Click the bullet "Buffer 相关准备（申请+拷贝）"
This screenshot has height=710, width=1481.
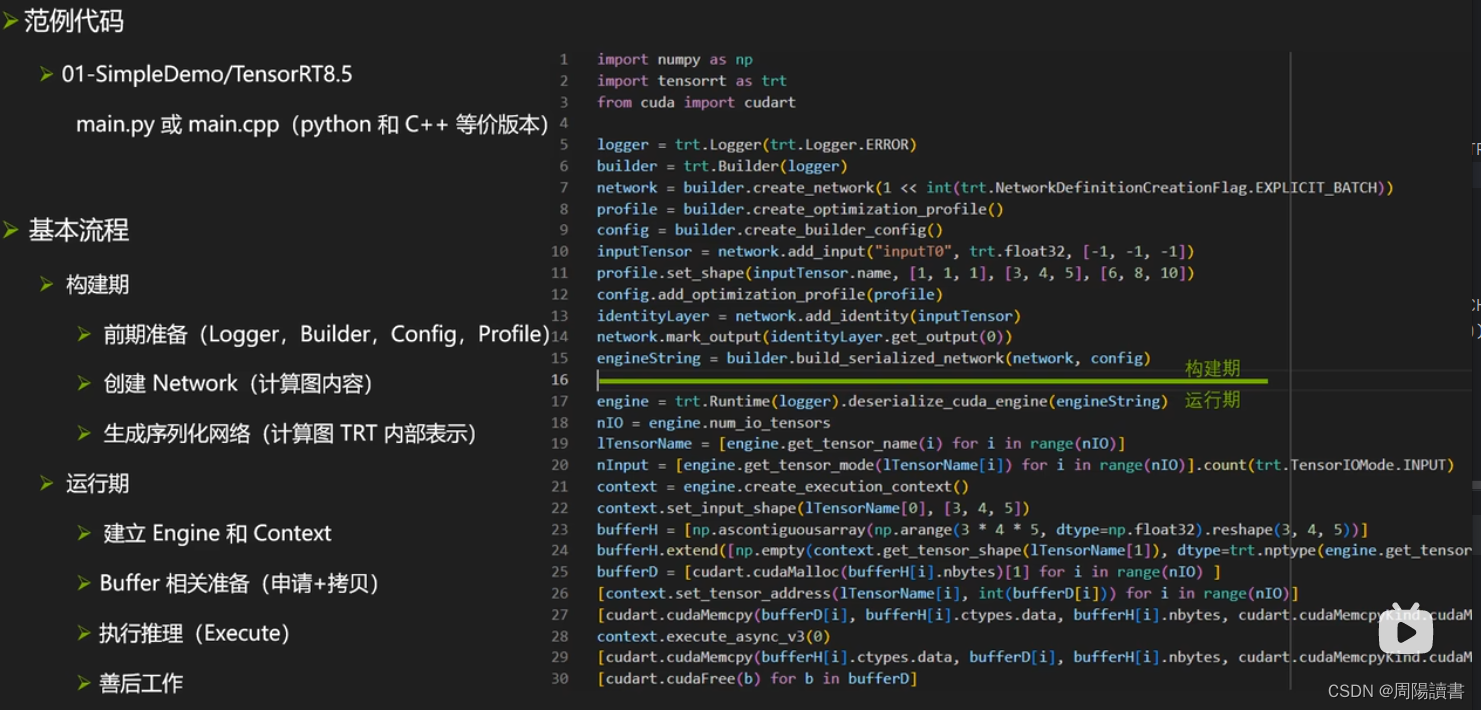(240, 583)
